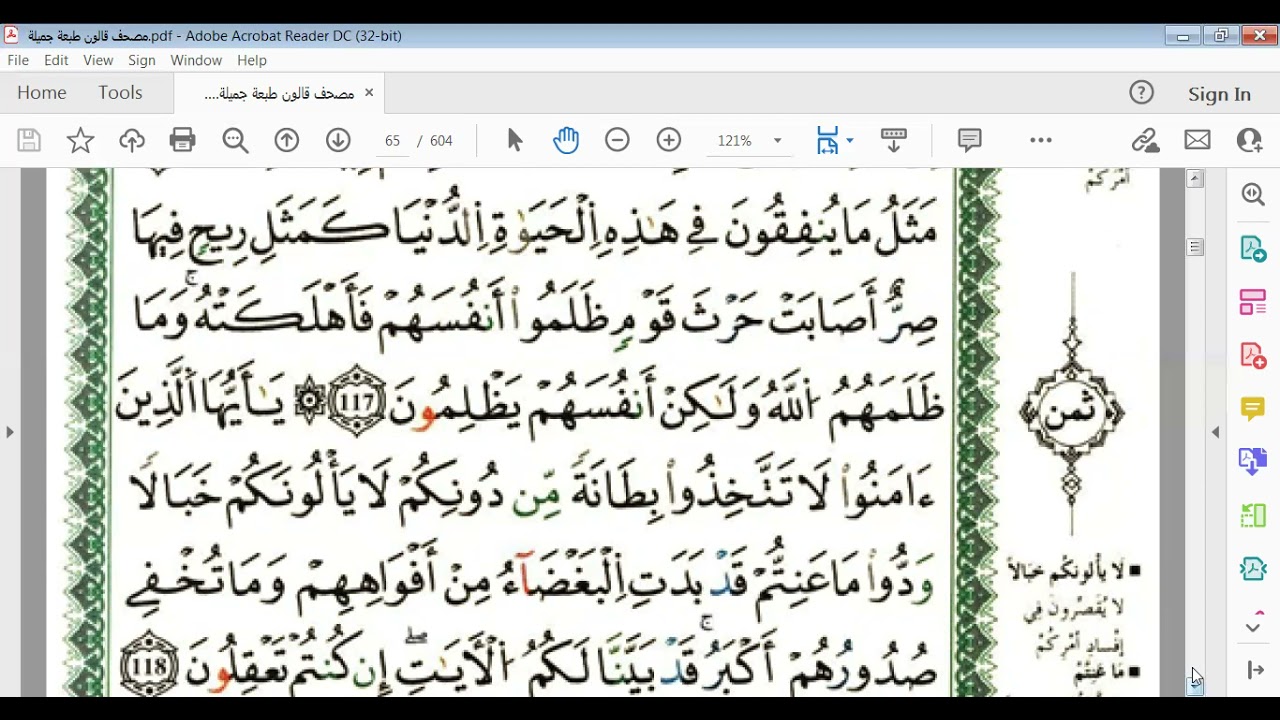Switch to the Tools tab
The image size is (1280, 720).
[x=120, y=93]
